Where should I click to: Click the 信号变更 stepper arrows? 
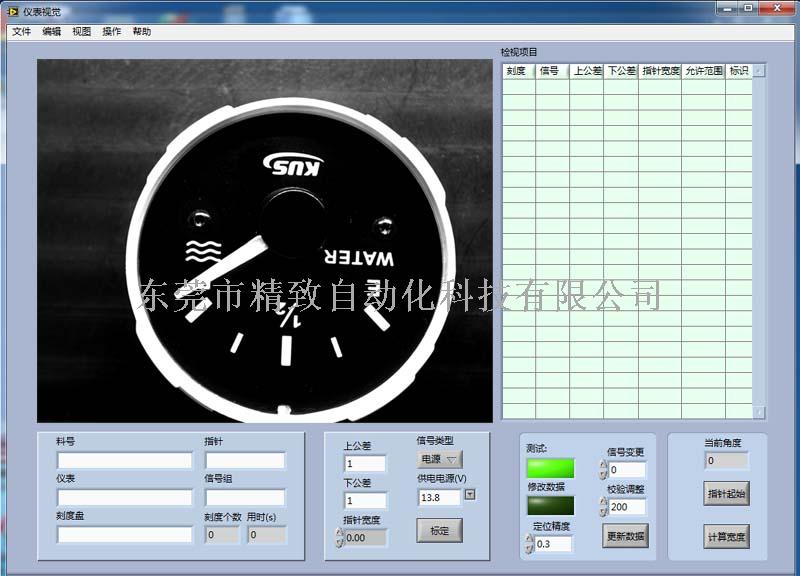(x=604, y=470)
